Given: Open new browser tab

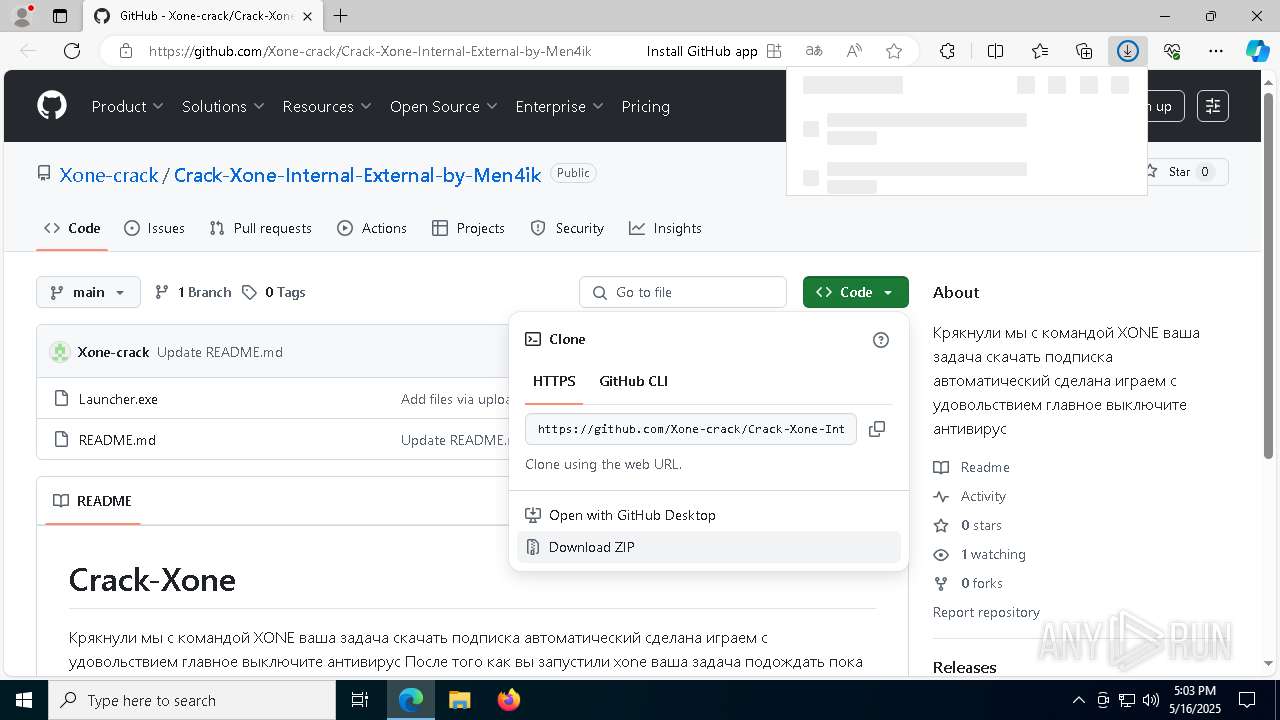Looking at the screenshot, I should click(341, 16).
